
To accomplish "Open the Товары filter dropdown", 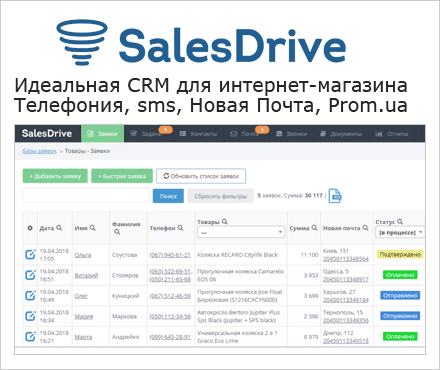I will (x=241, y=232).
